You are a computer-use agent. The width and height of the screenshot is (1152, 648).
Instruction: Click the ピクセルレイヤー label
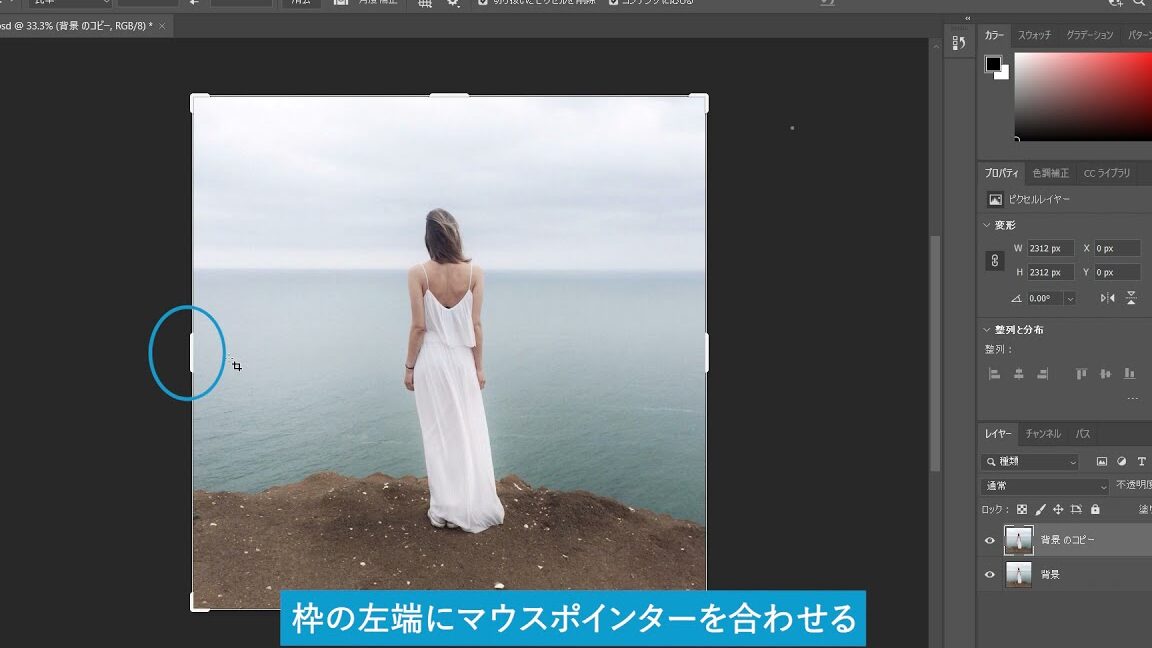(x=1039, y=199)
